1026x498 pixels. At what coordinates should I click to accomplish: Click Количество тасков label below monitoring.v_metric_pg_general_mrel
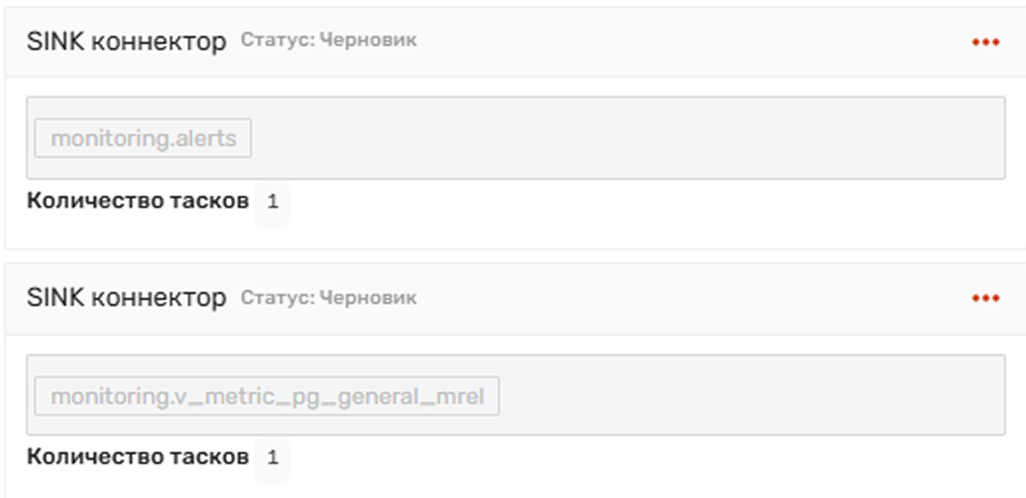pyautogui.click(x=138, y=457)
